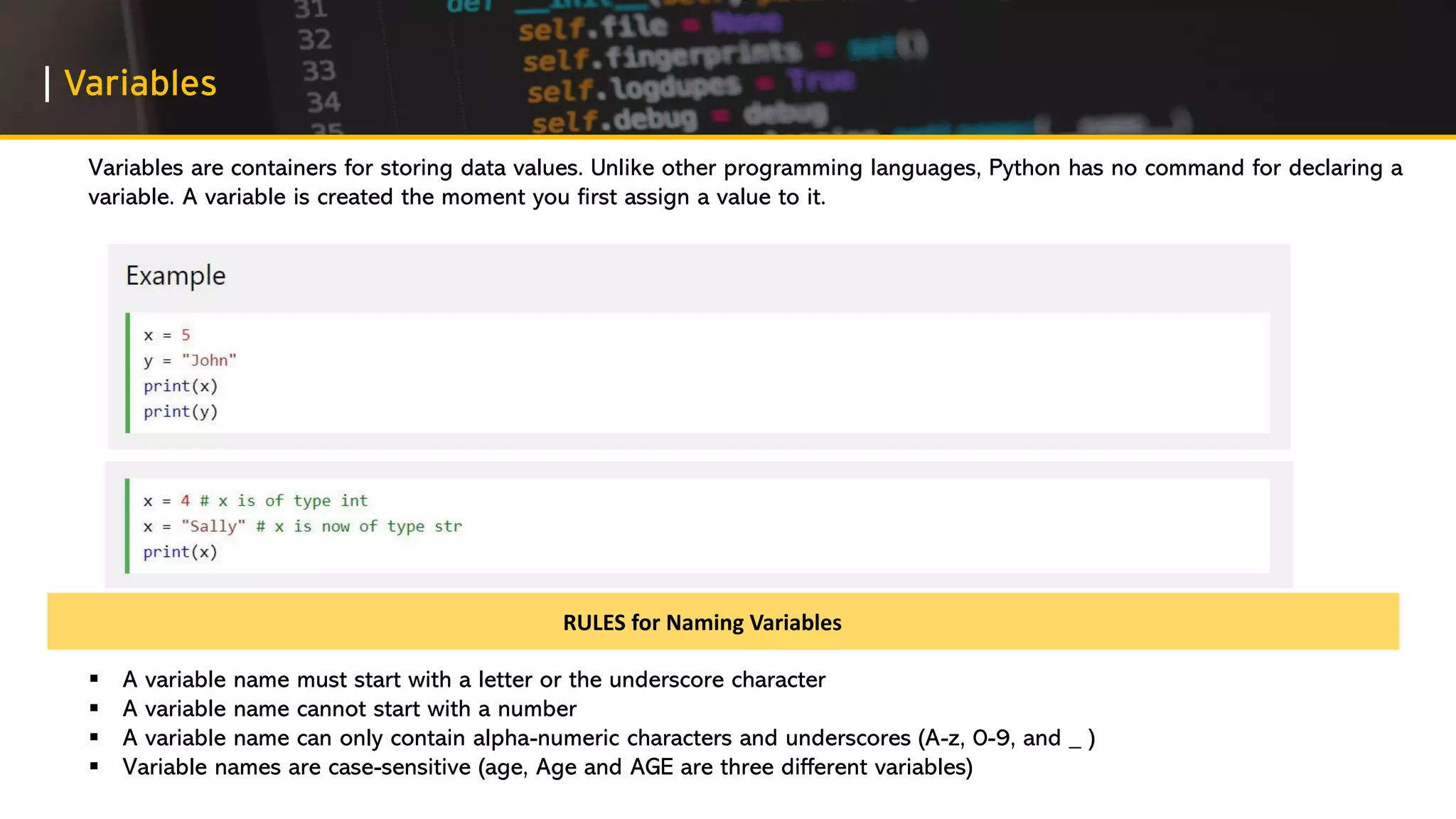This screenshot has width=1456, height=819.
Task: Click the 'RULES for Naming Variables' banner
Action: (x=723, y=621)
